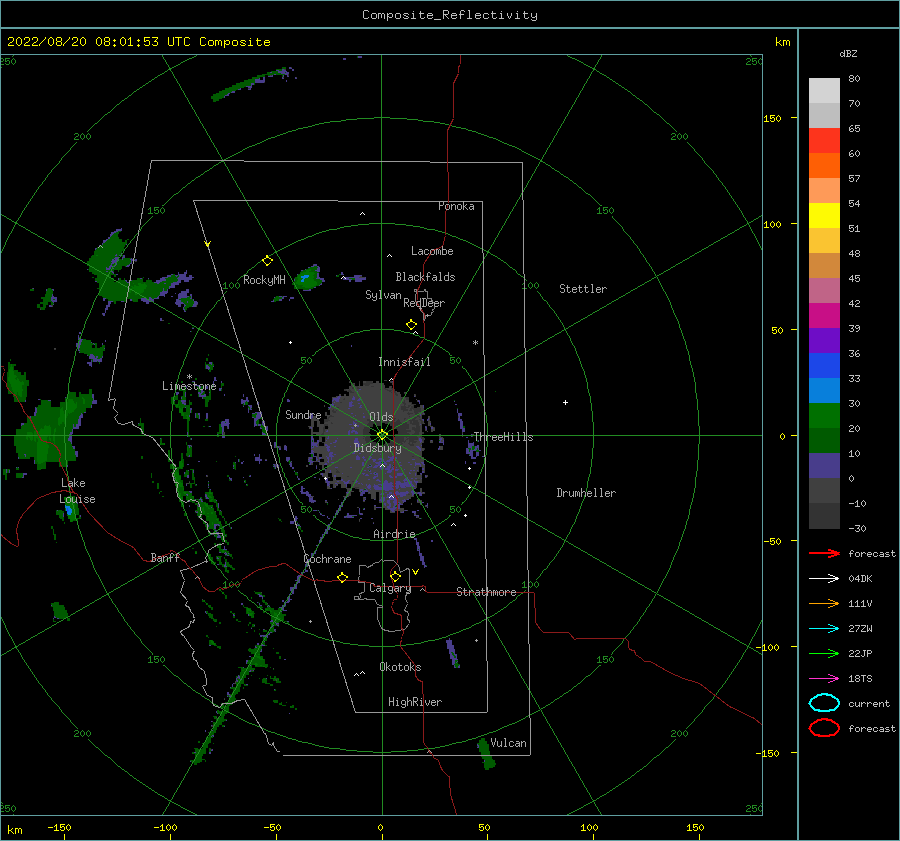Viewport: 900px width, 841px height.
Task: Click the Stettler city label
Action: (x=583, y=289)
